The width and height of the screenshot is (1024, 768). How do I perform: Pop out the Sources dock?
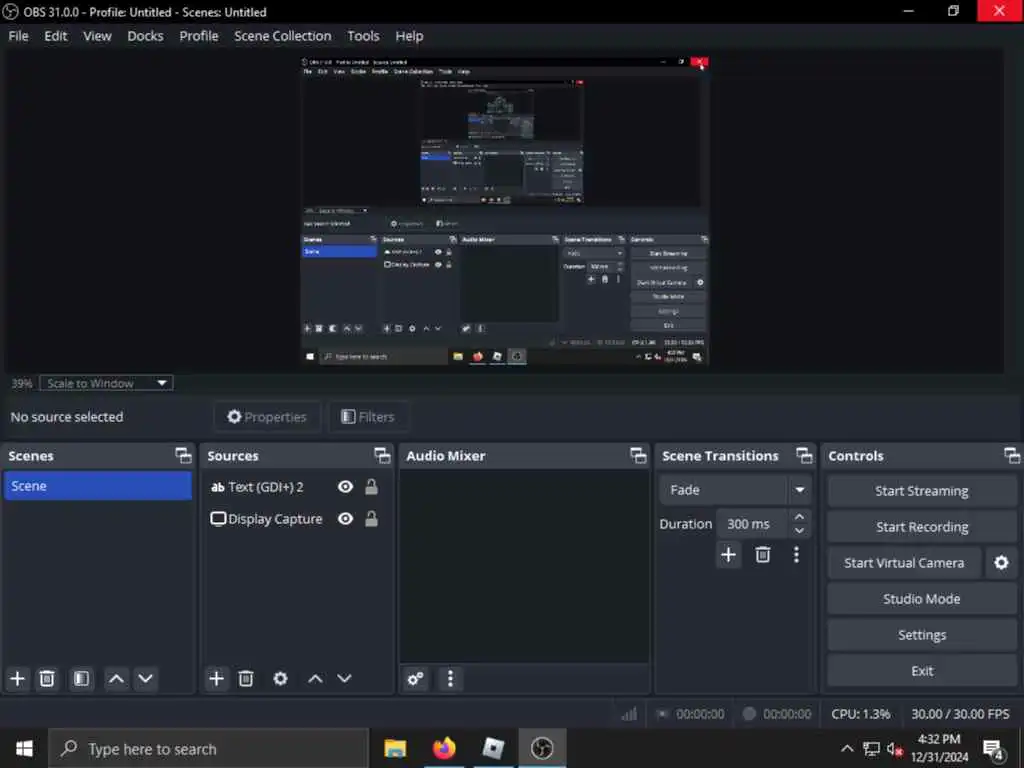click(382, 455)
